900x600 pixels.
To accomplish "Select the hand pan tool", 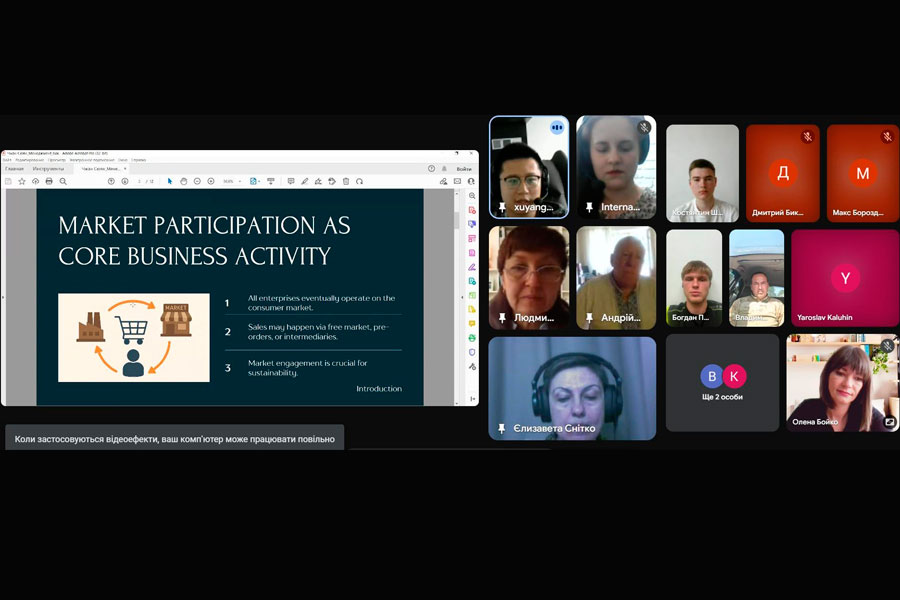I will click(x=184, y=181).
